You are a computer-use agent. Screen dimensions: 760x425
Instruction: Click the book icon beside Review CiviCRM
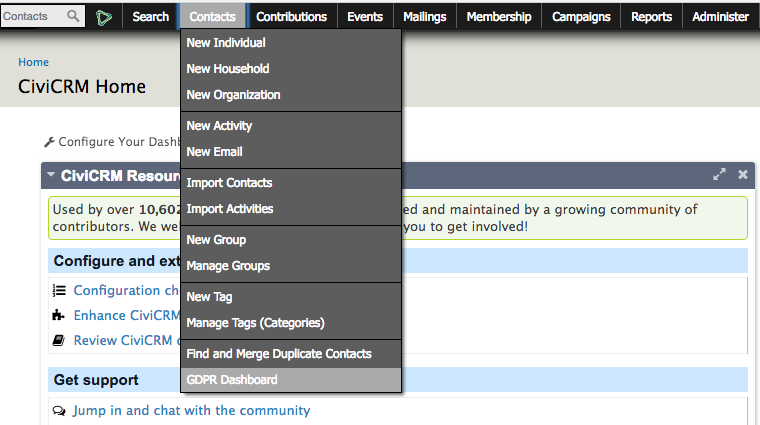point(59,340)
